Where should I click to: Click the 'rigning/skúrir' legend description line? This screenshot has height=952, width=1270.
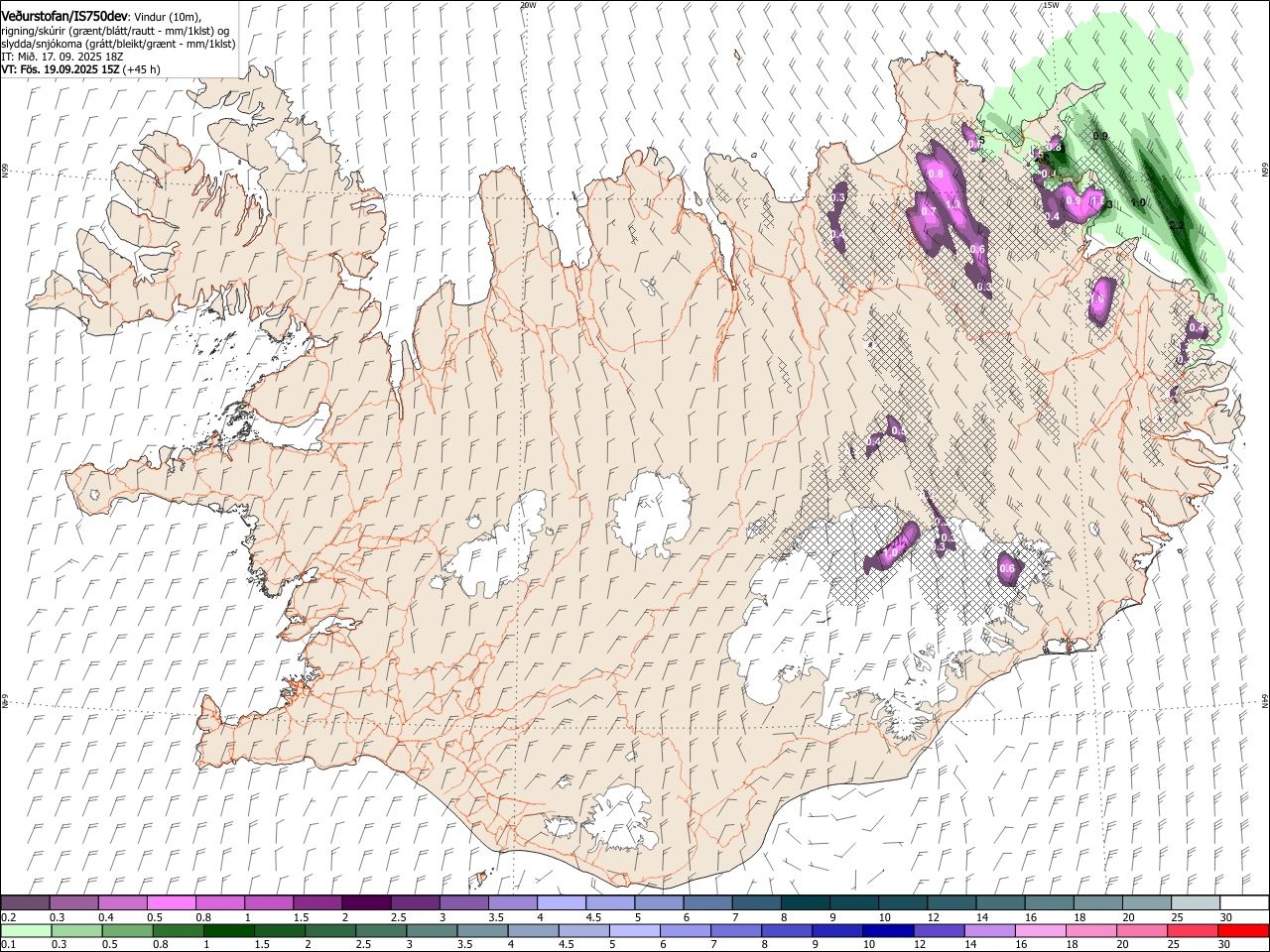click(116, 31)
